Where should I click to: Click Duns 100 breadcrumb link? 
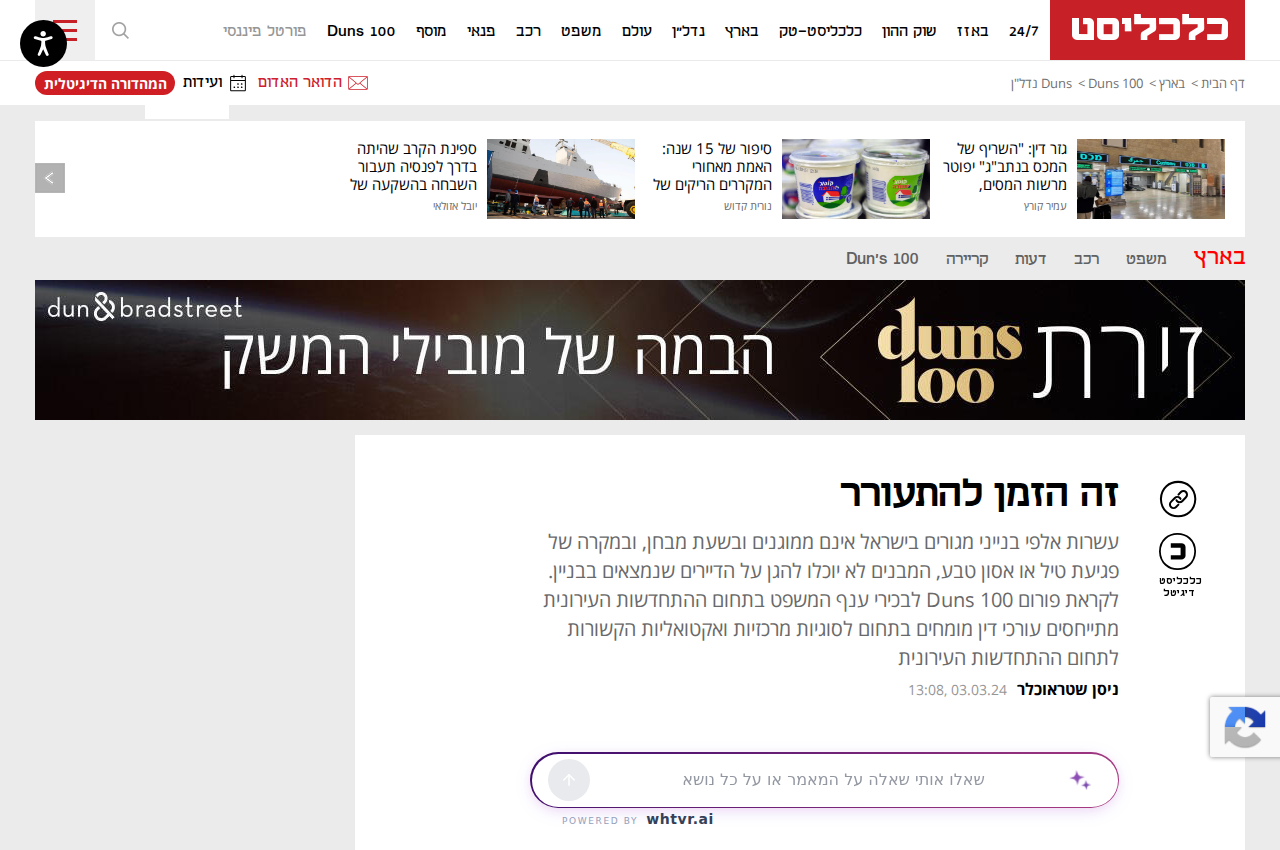pos(1115,83)
